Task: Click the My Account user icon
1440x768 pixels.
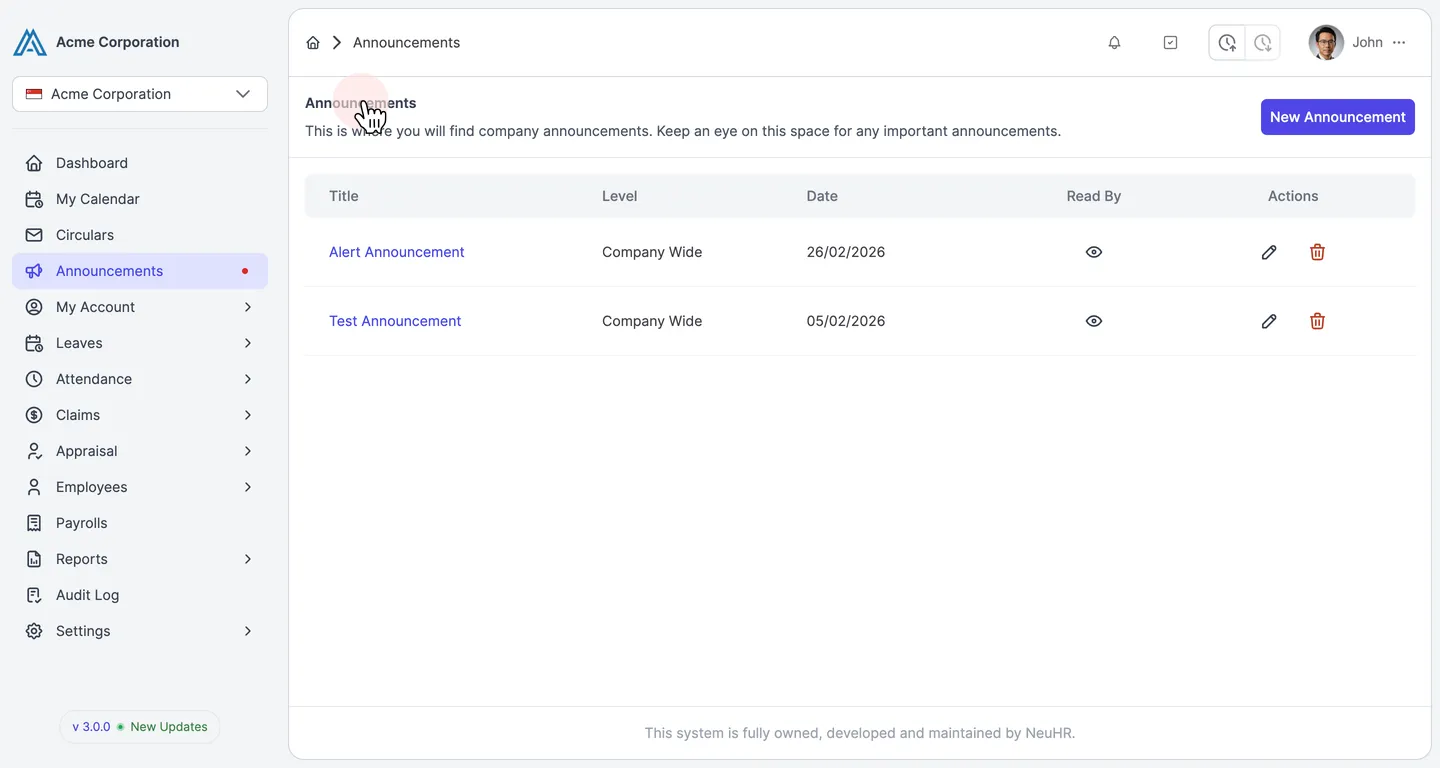Action: (x=34, y=307)
